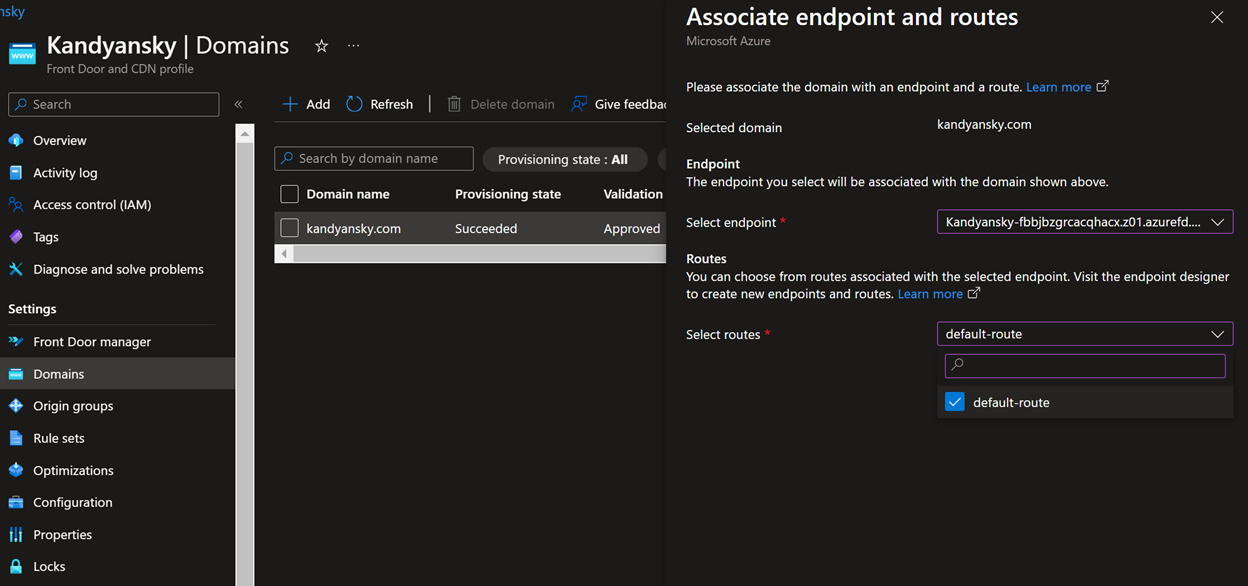Click the Locks padlock icon
Image resolution: width=1248 pixels, height=586 pixels.
[16, 567]
